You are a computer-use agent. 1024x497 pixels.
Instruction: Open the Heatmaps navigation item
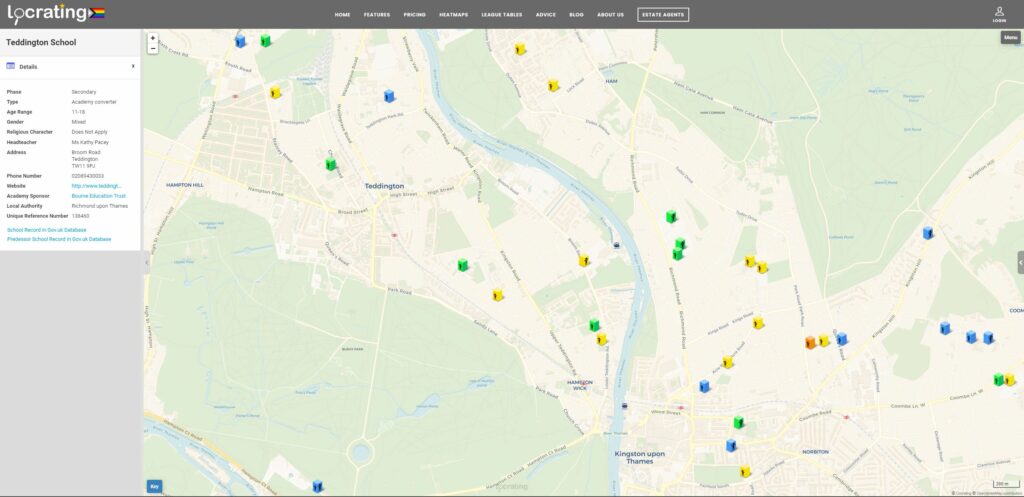(x=453, y=15)
